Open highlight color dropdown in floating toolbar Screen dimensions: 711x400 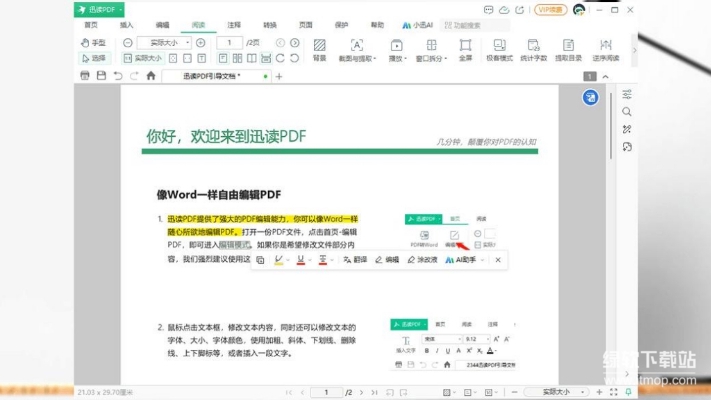coord(288,260)
